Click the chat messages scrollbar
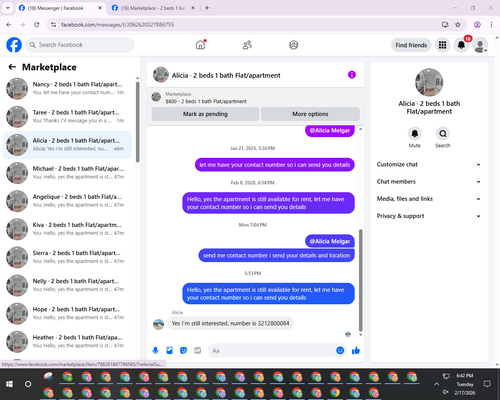 [x=360, y=280]
